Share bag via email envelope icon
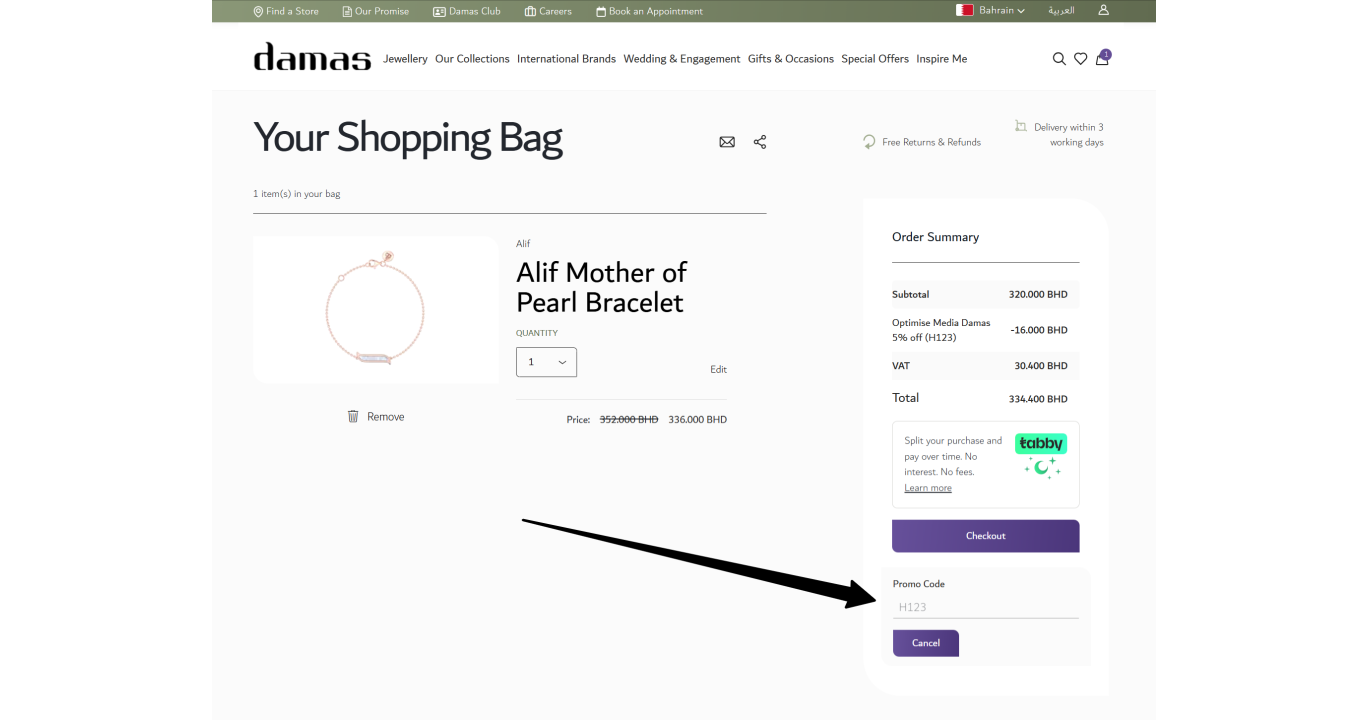Viewport: 1368px width, 720px height. coord(727,142)
